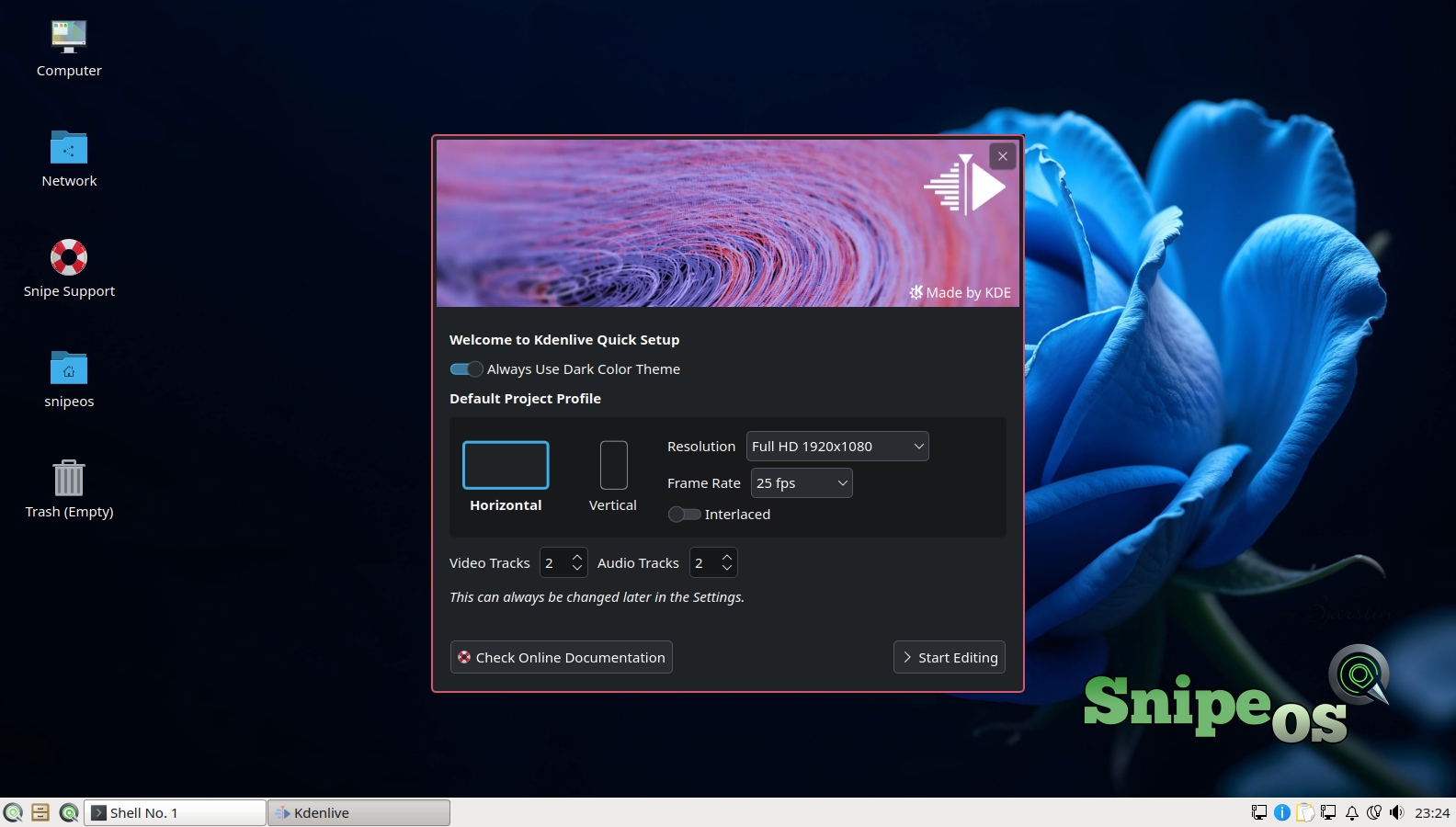This screenshot has width=1456, height=827.
Task: Show notifications via the bell tray icon
Action: (1352, 812)
